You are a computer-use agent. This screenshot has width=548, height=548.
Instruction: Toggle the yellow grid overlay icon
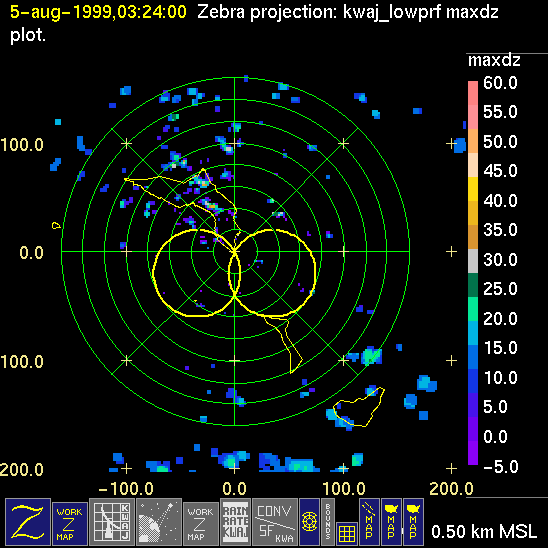click(x=347, y=534)
